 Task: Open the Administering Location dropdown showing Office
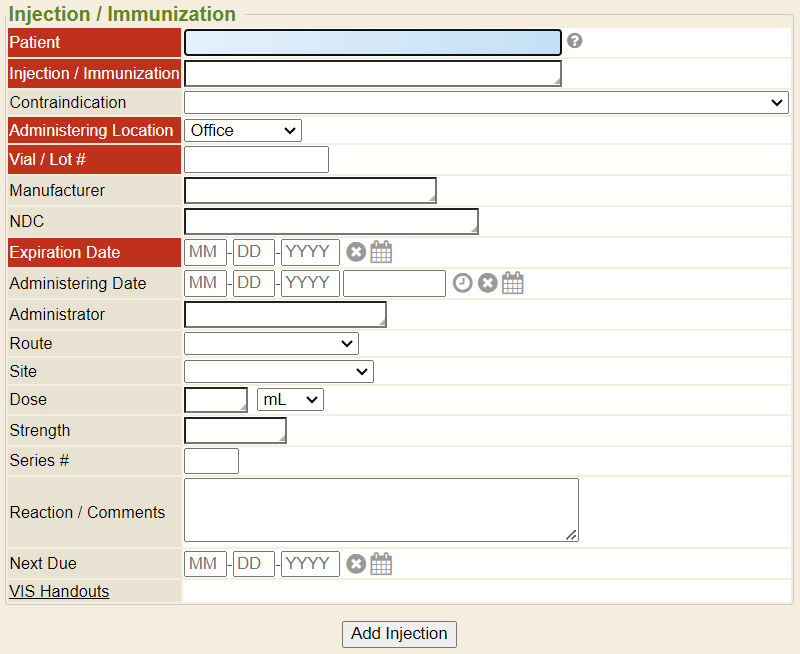pyautogui.click(x=242, y=130)
